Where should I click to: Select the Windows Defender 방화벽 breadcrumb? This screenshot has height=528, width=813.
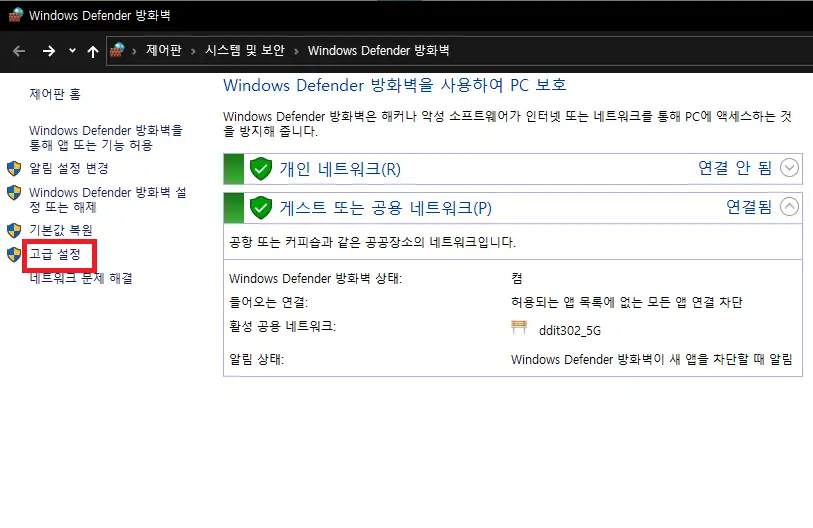click(x=379, y=50)
